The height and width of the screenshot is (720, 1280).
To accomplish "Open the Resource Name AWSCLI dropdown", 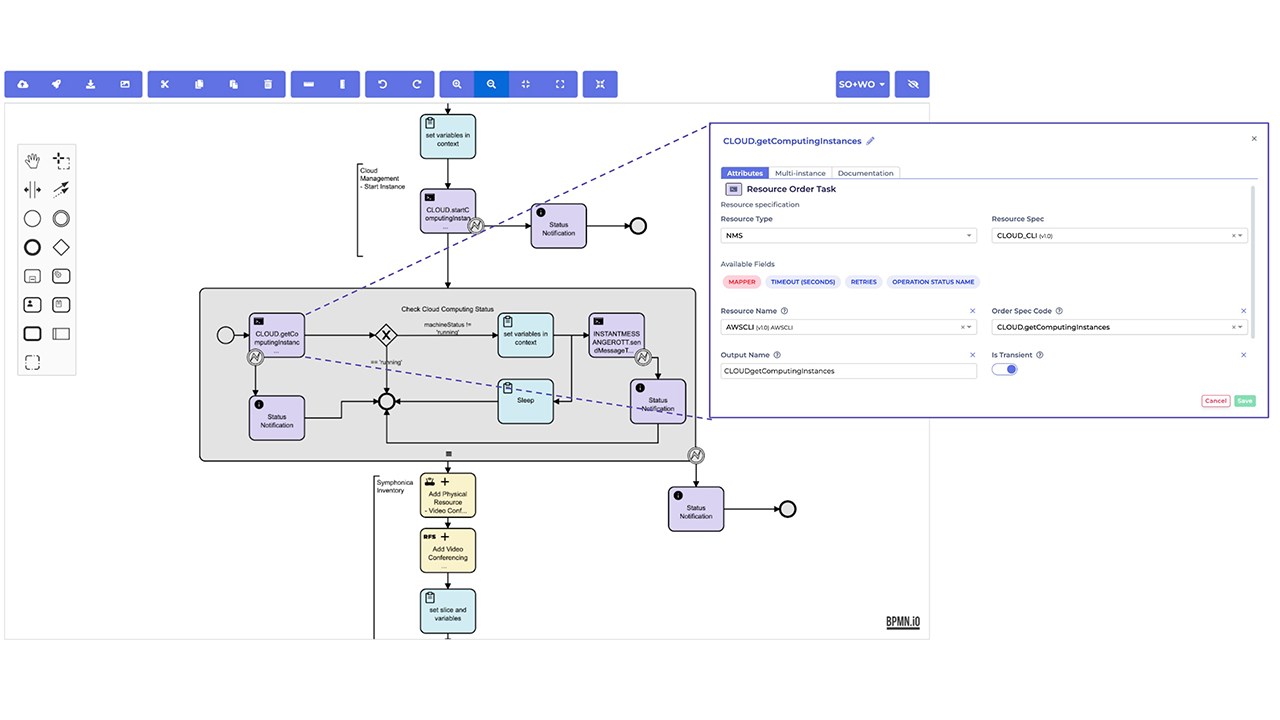I will coord(848,327).
